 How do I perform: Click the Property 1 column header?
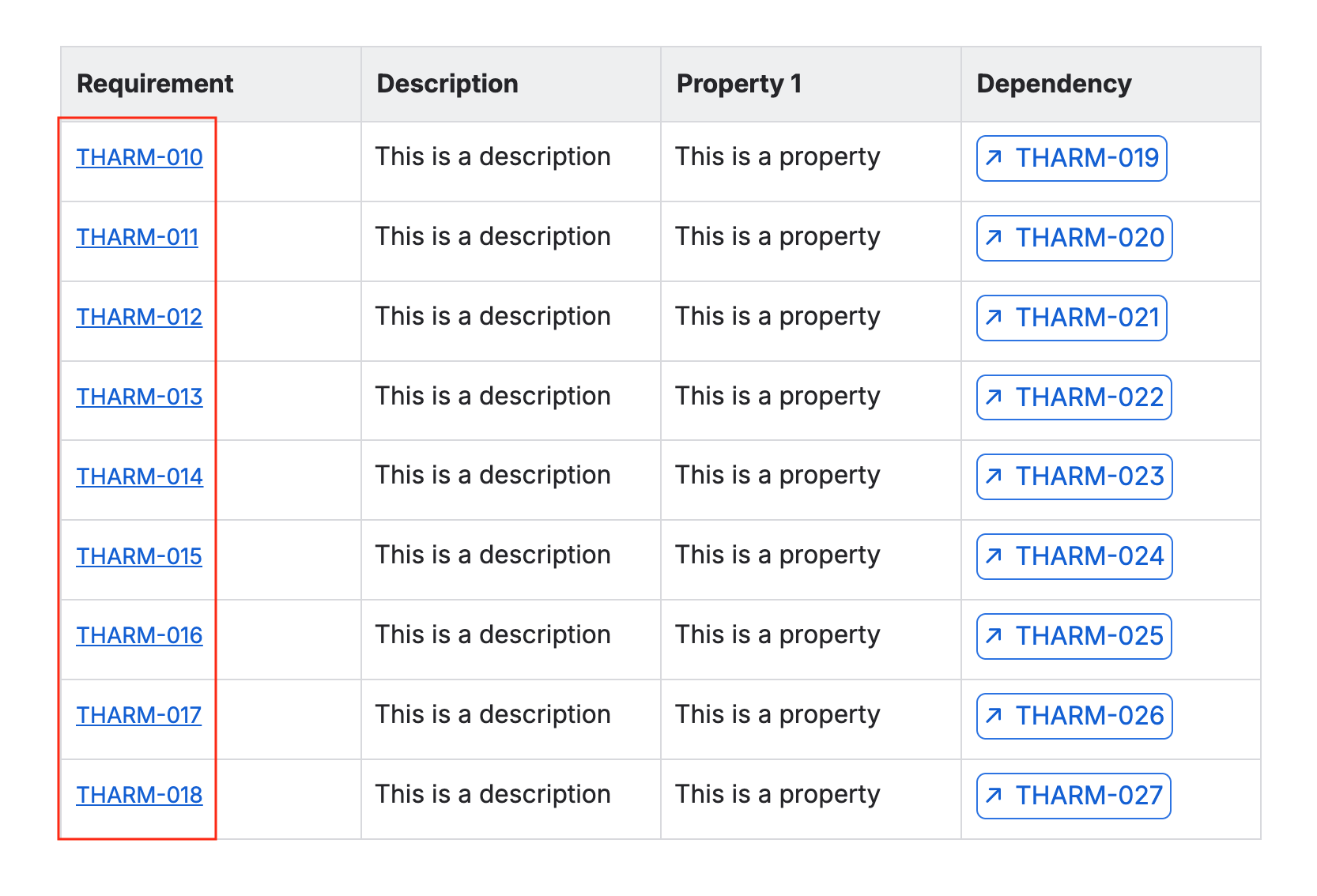click(738, 84)
